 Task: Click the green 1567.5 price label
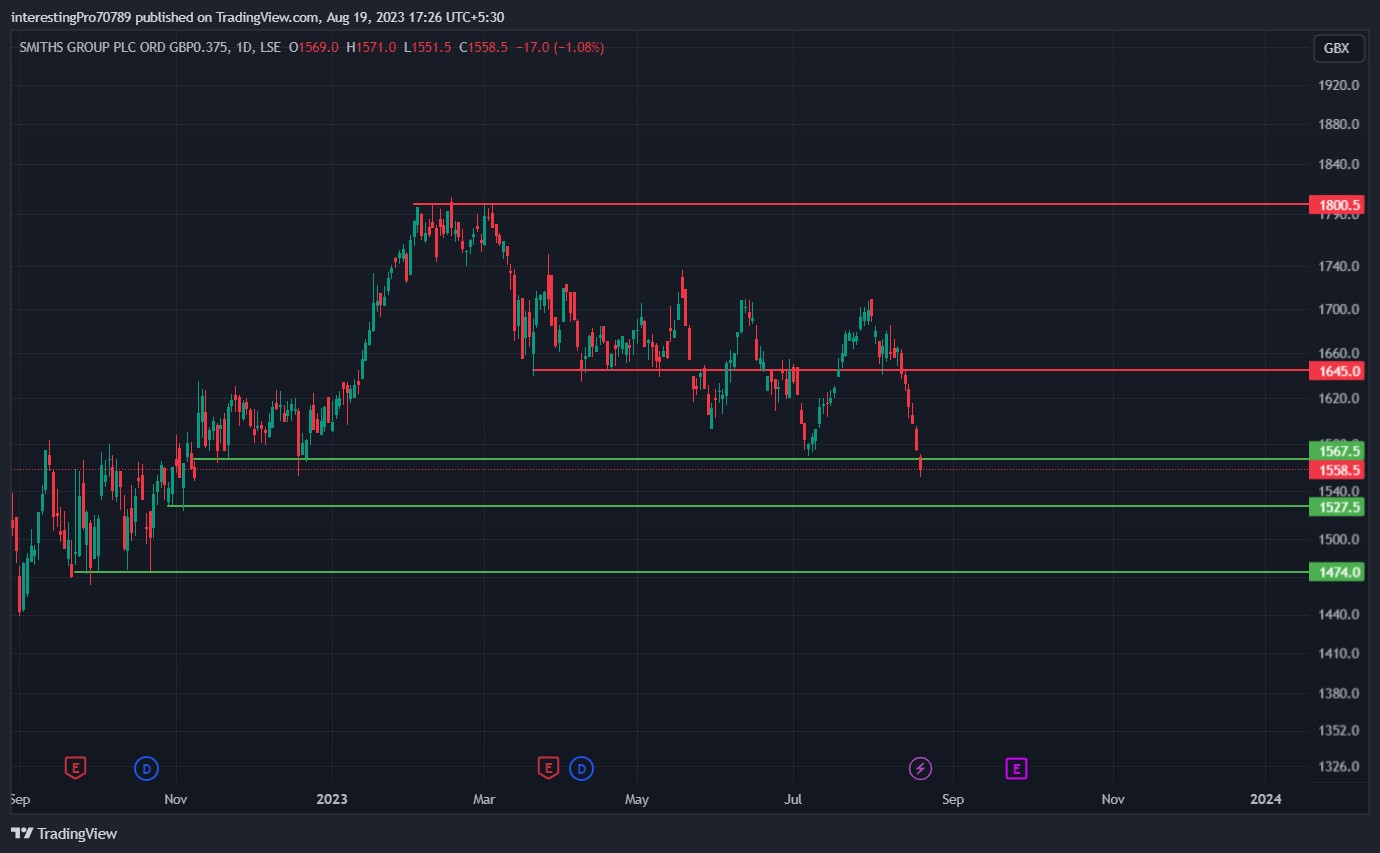click(1339, 451)
